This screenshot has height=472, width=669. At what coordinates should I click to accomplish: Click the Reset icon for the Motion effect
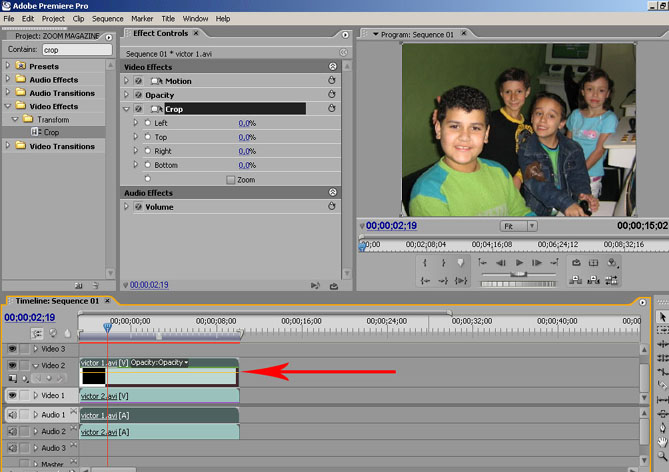tap(331, 81)
